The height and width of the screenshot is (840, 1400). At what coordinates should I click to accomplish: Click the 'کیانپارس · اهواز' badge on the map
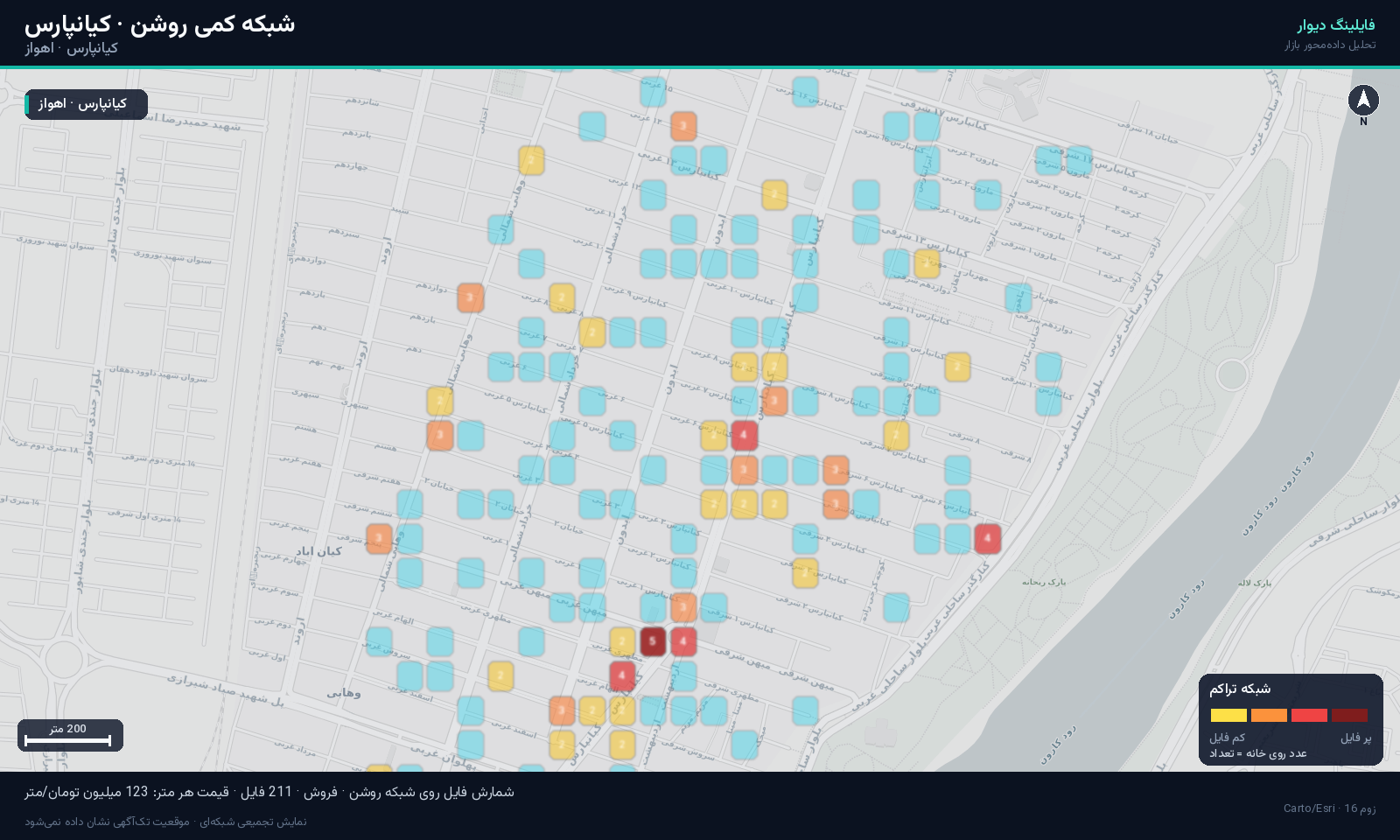86,104
